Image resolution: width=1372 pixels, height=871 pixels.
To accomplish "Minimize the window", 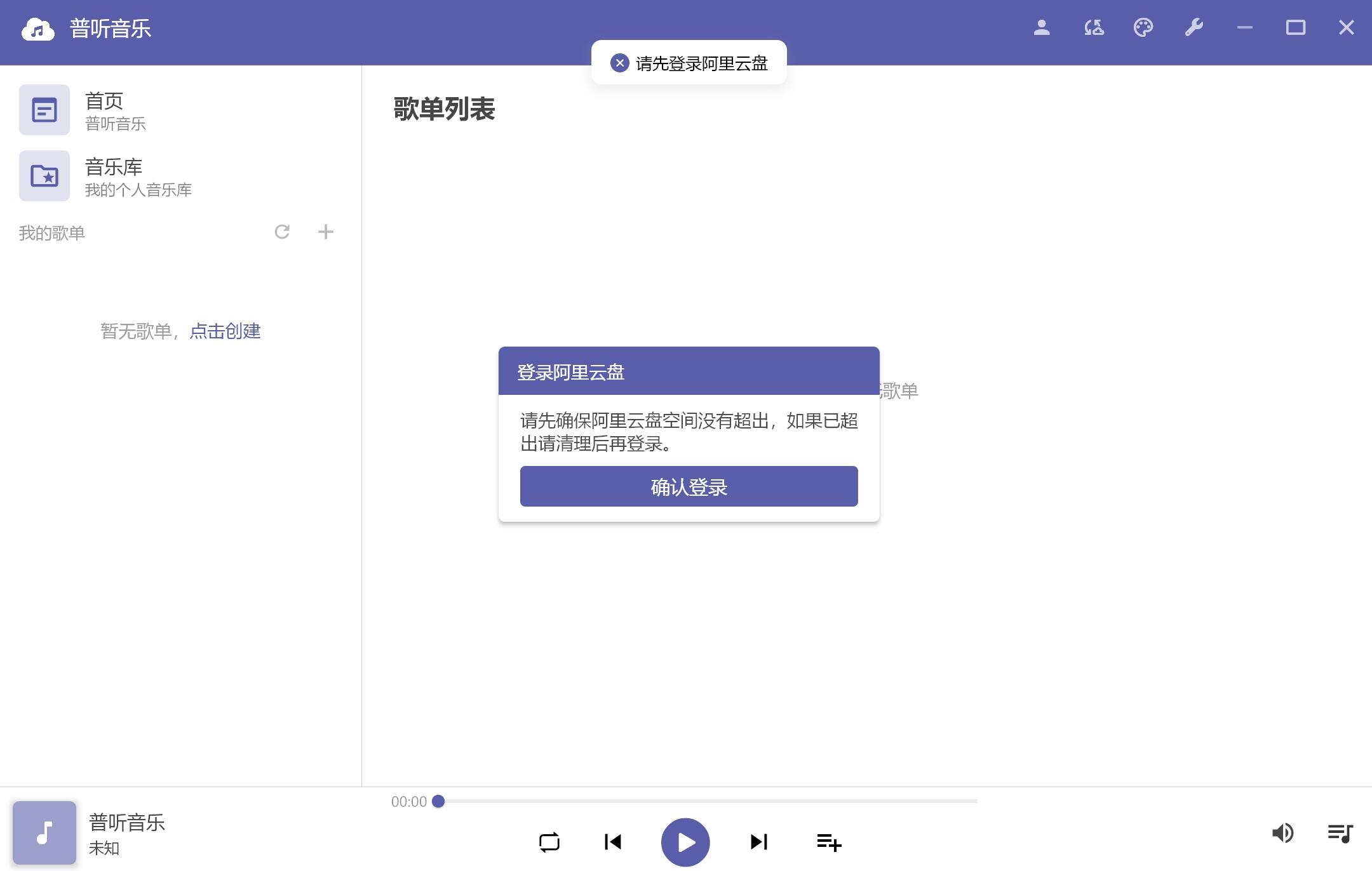I will (1245, 27).
